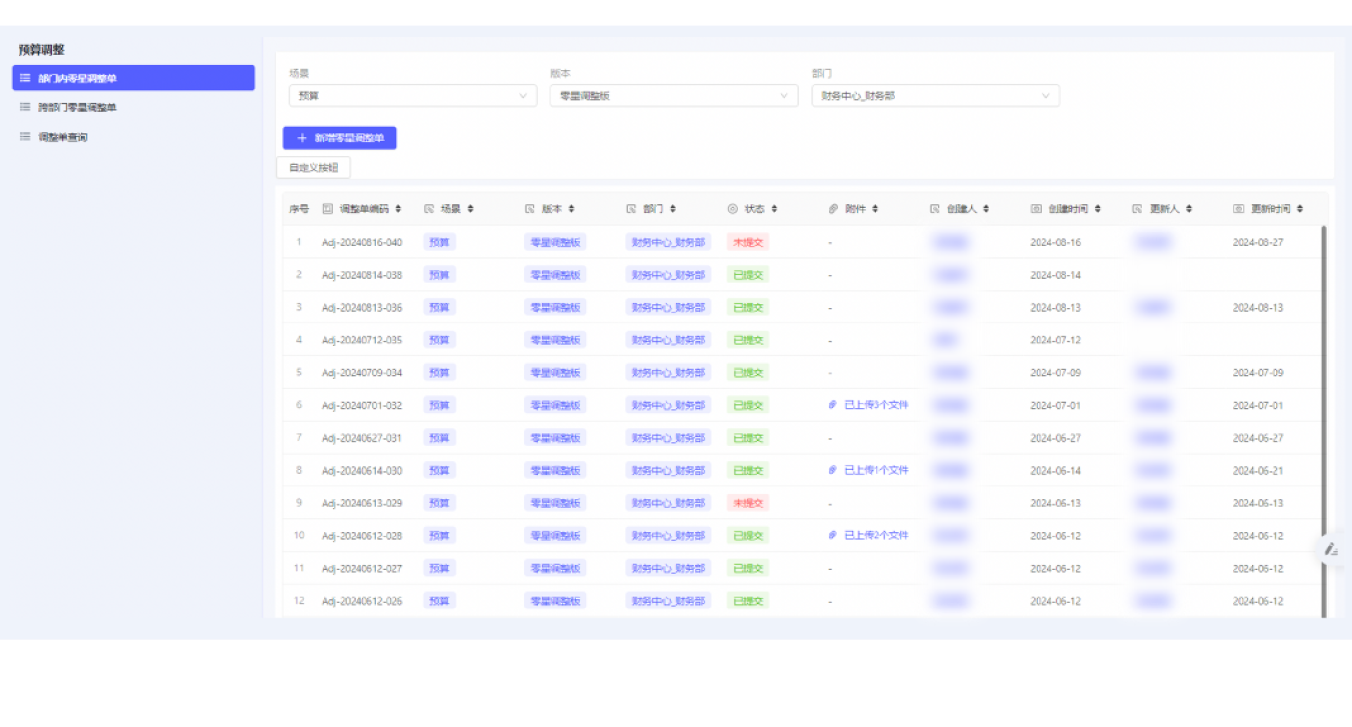Open 部门 dropdown 财务中心_财务部
The image size is (1352, 727).
click(935, 96)
